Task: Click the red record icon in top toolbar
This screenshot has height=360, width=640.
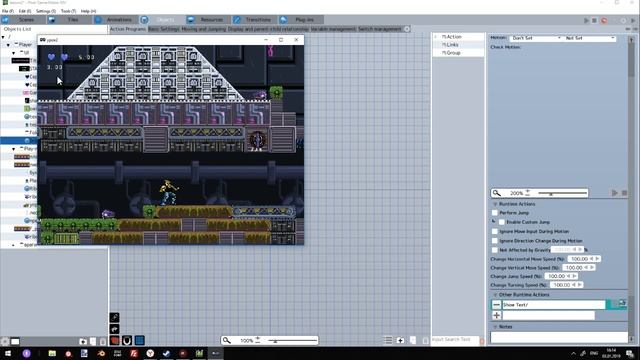Action: (604, 20)
